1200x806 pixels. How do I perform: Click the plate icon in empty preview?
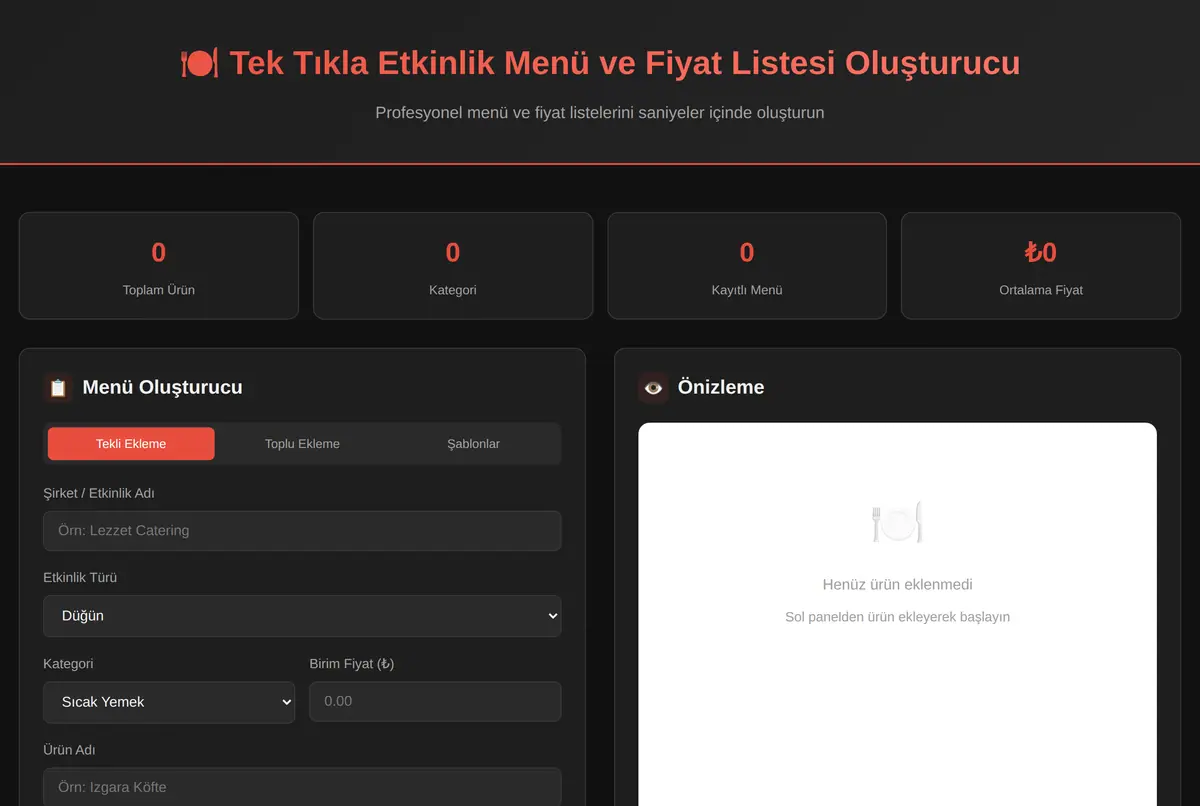coord(897,522)
